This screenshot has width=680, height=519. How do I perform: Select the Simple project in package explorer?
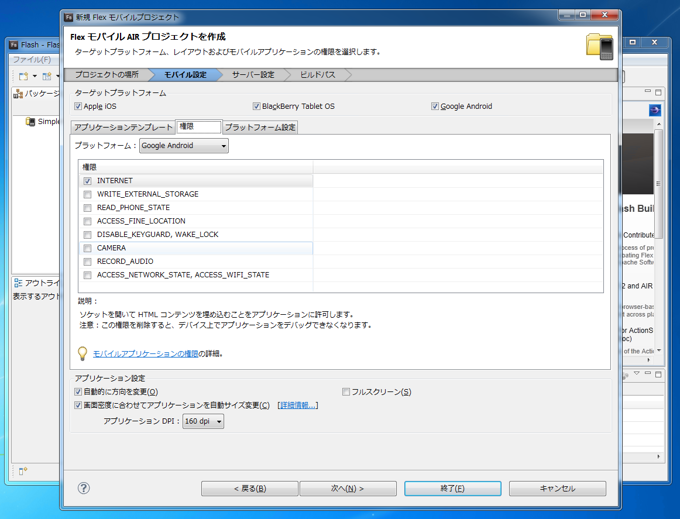(42, 121)
